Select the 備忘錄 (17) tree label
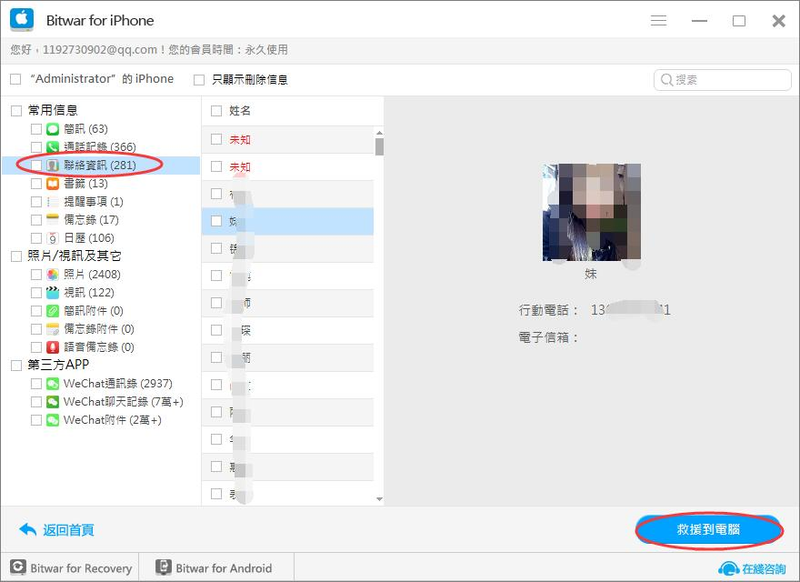Screen dimensions: 800x582 point(91,220)
